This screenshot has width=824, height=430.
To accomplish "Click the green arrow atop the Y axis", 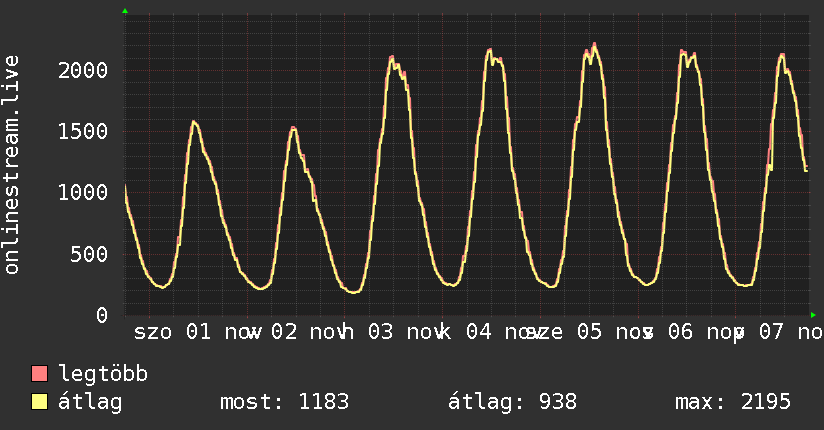I will pyautogui.click(x=125, y=11).
